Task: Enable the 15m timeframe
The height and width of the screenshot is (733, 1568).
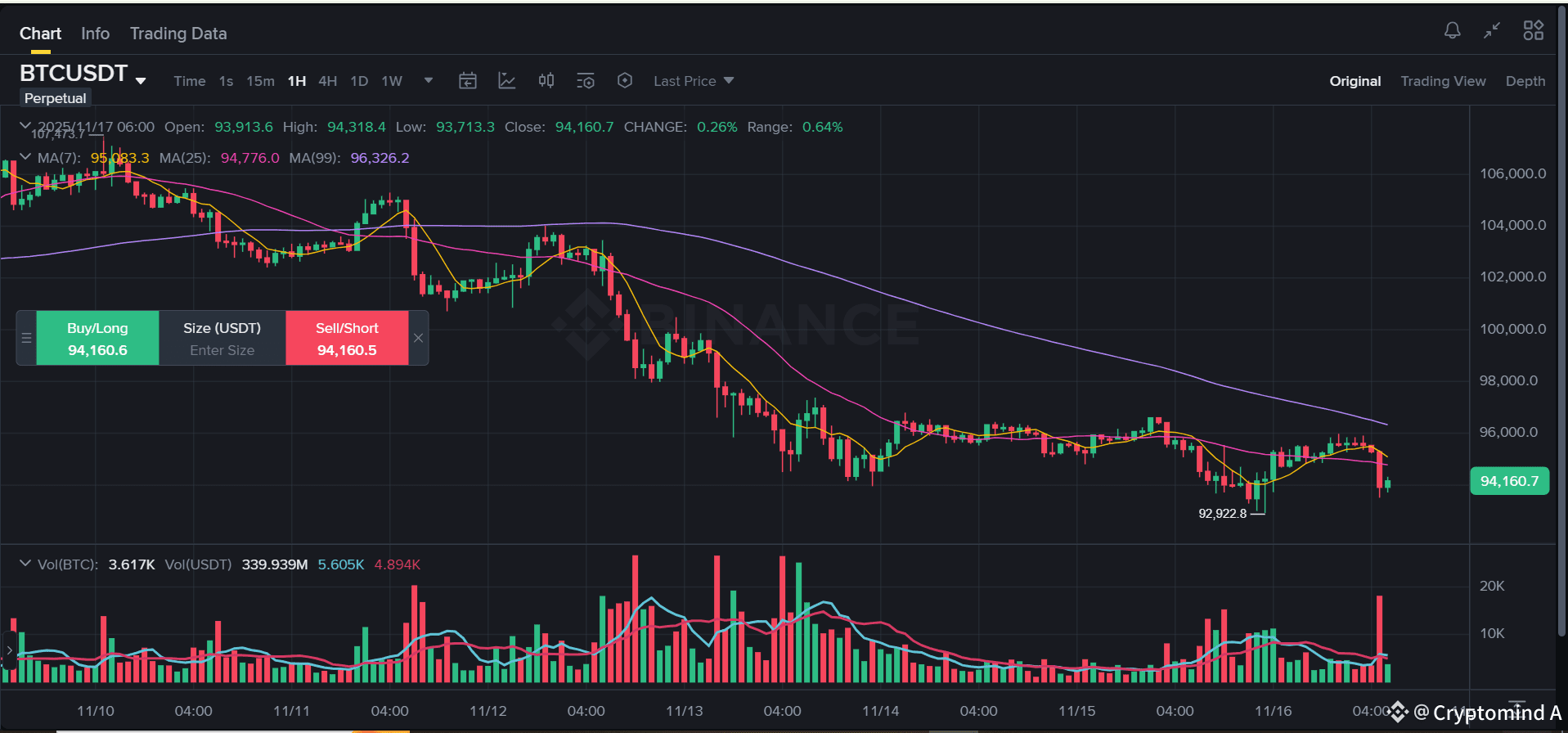Action: [260, 81]
